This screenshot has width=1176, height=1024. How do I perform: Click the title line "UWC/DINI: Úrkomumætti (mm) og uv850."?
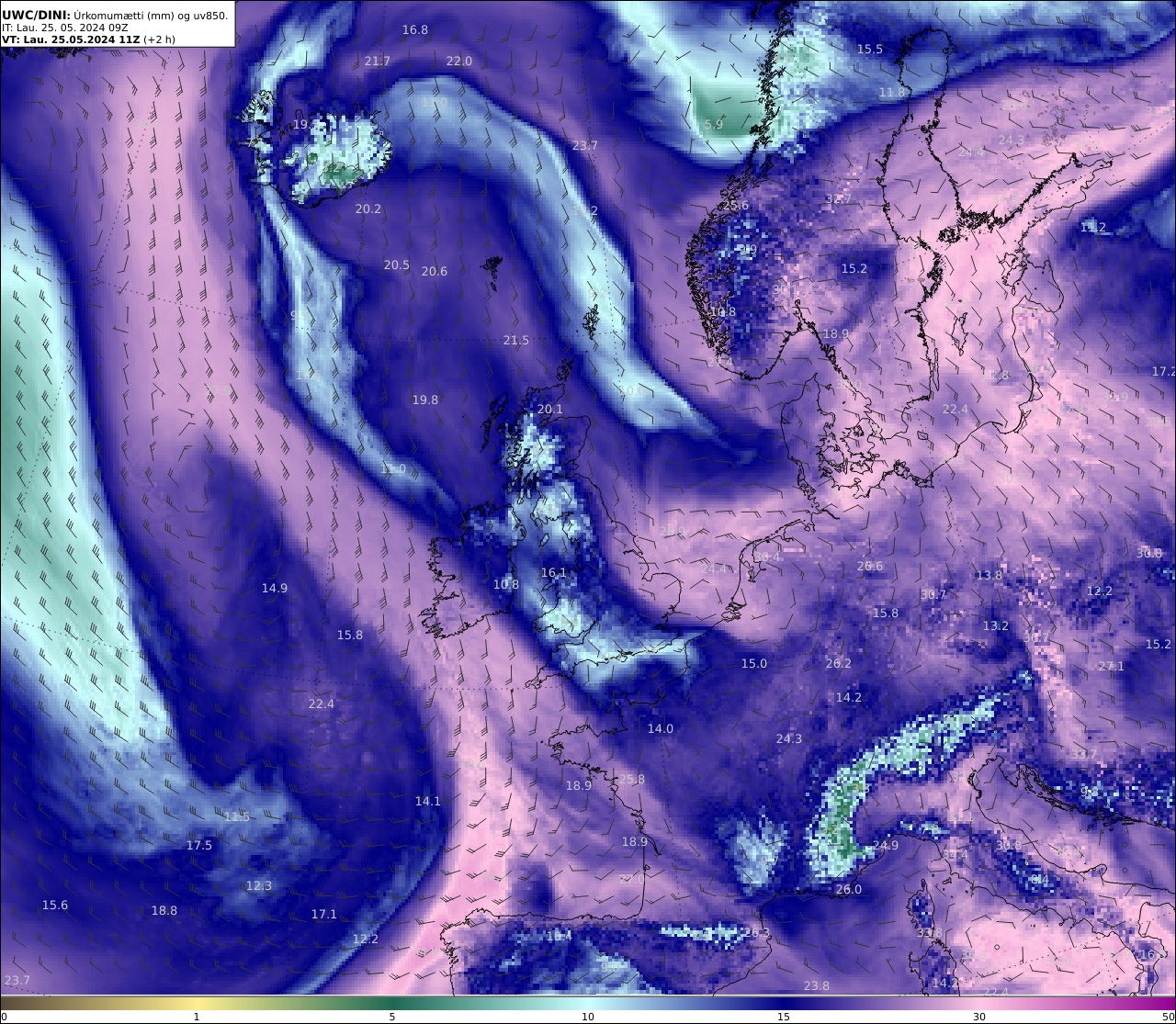point(115,16)
